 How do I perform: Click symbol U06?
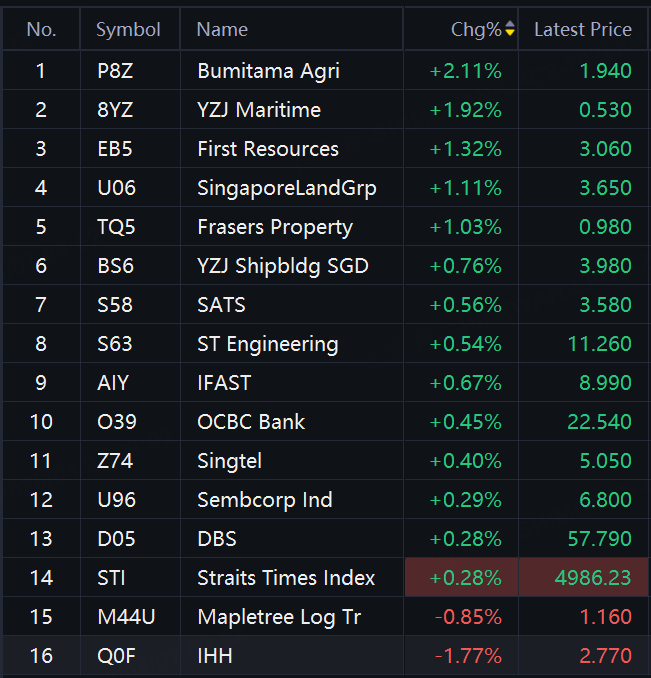[116, 188]
